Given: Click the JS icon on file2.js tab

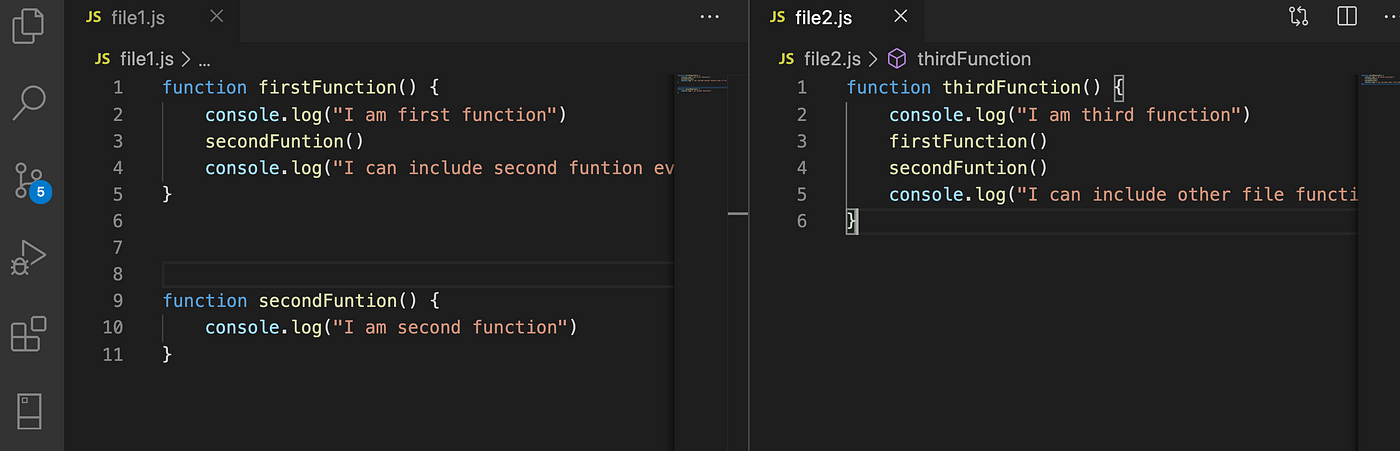Looking at the screenshot, I should [x=777, y=17].
